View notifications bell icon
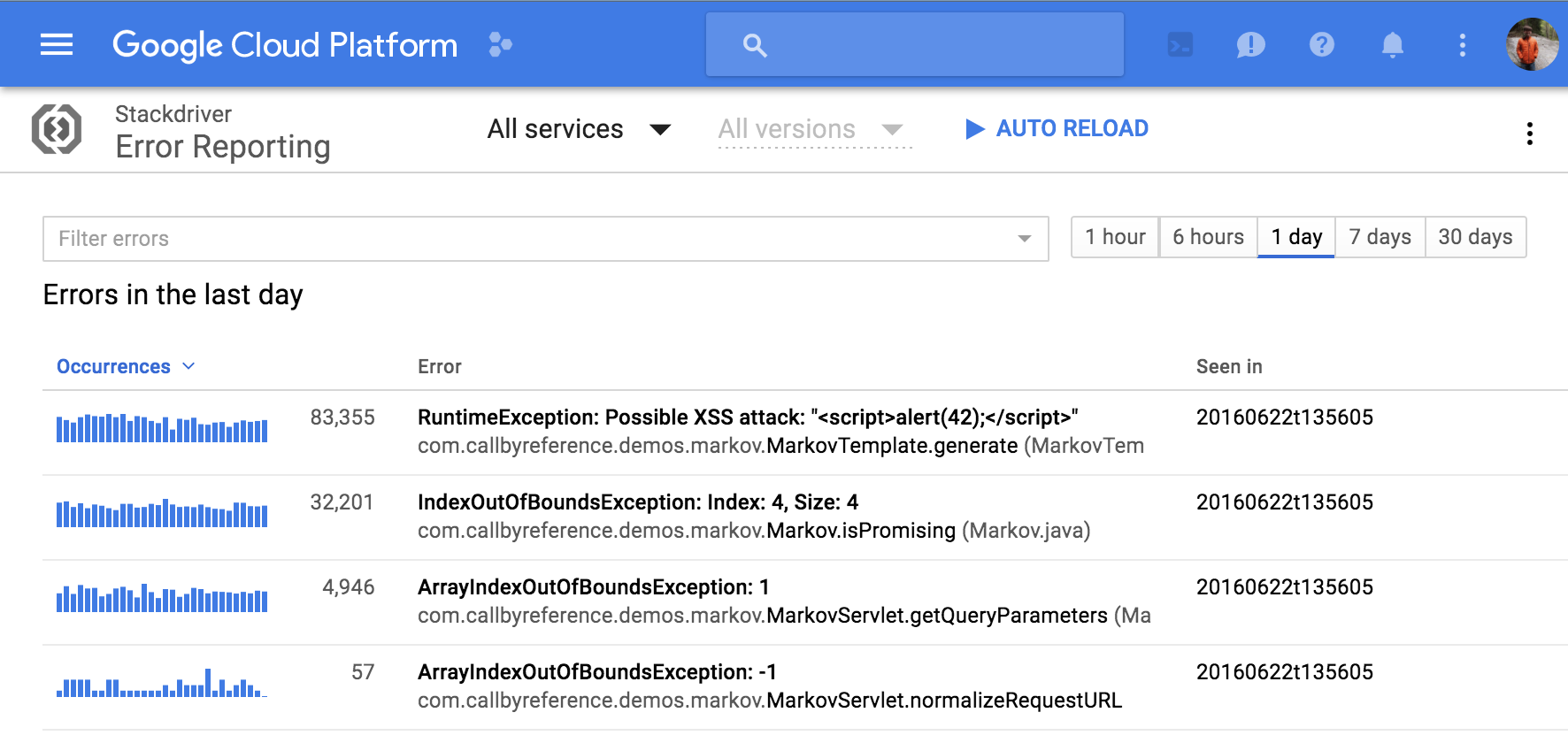1568x743 pixels. (x=1392, y=44)
